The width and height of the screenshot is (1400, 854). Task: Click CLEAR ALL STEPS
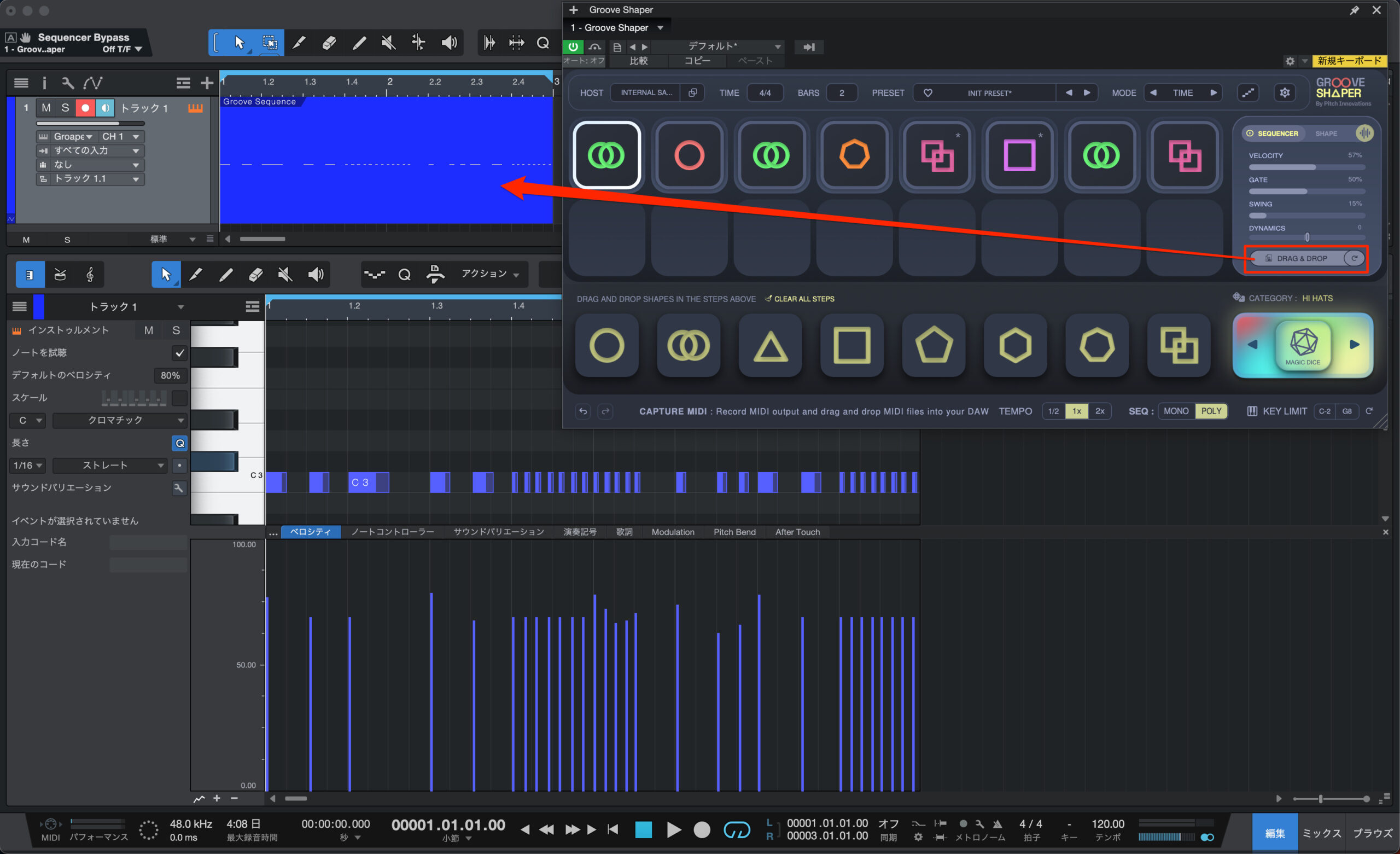pos(803,299)
